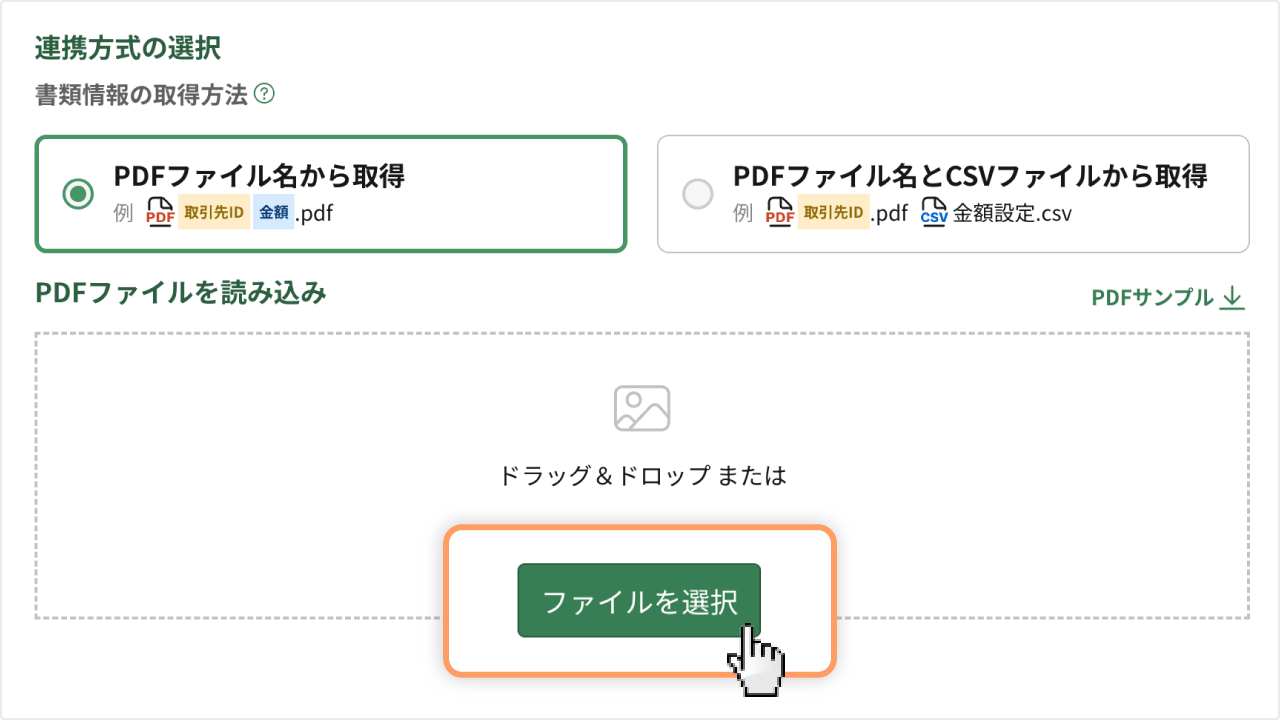Click the PDF file icon in the left option example
1280x720 pixels.
[x=160, y=212]
